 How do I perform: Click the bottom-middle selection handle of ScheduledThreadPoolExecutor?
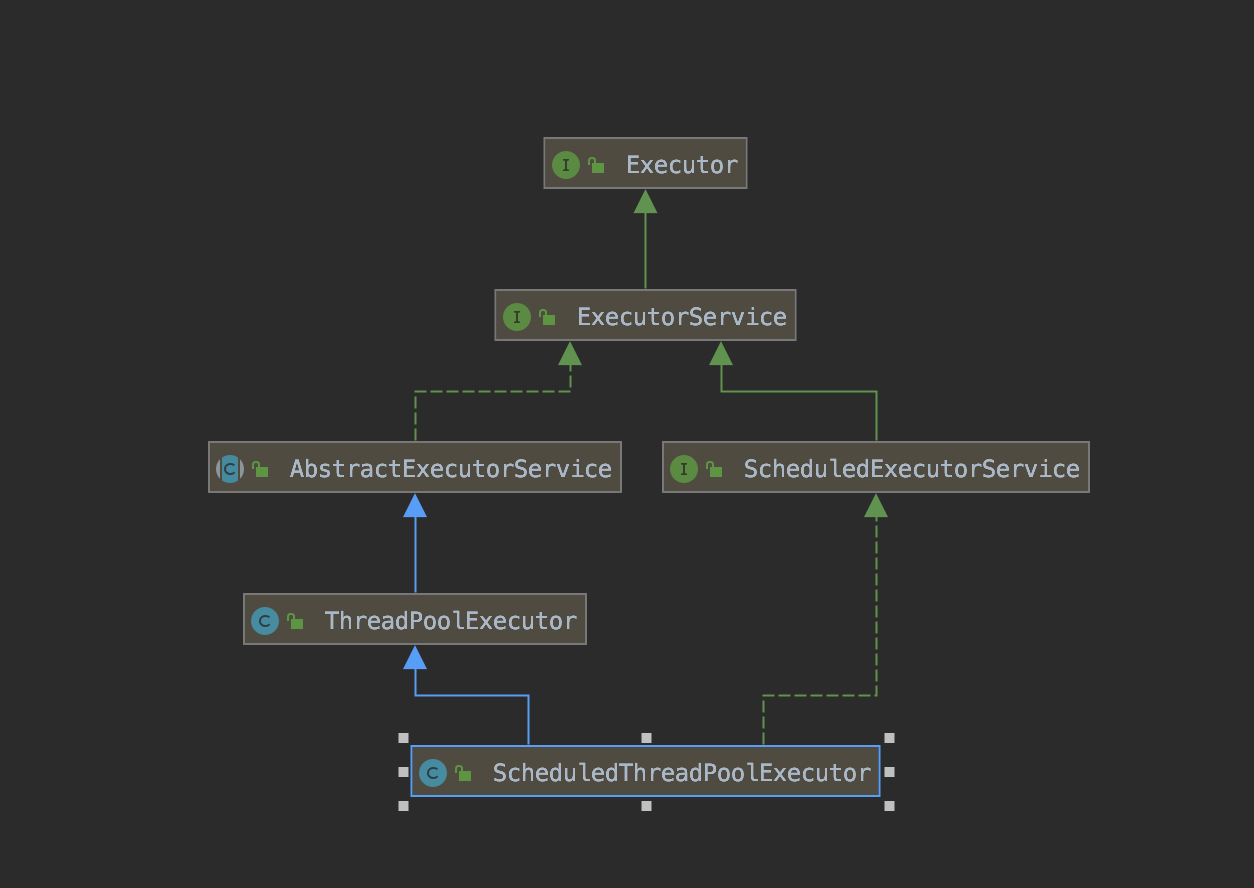pyautogui.click(x=646, y=805)
